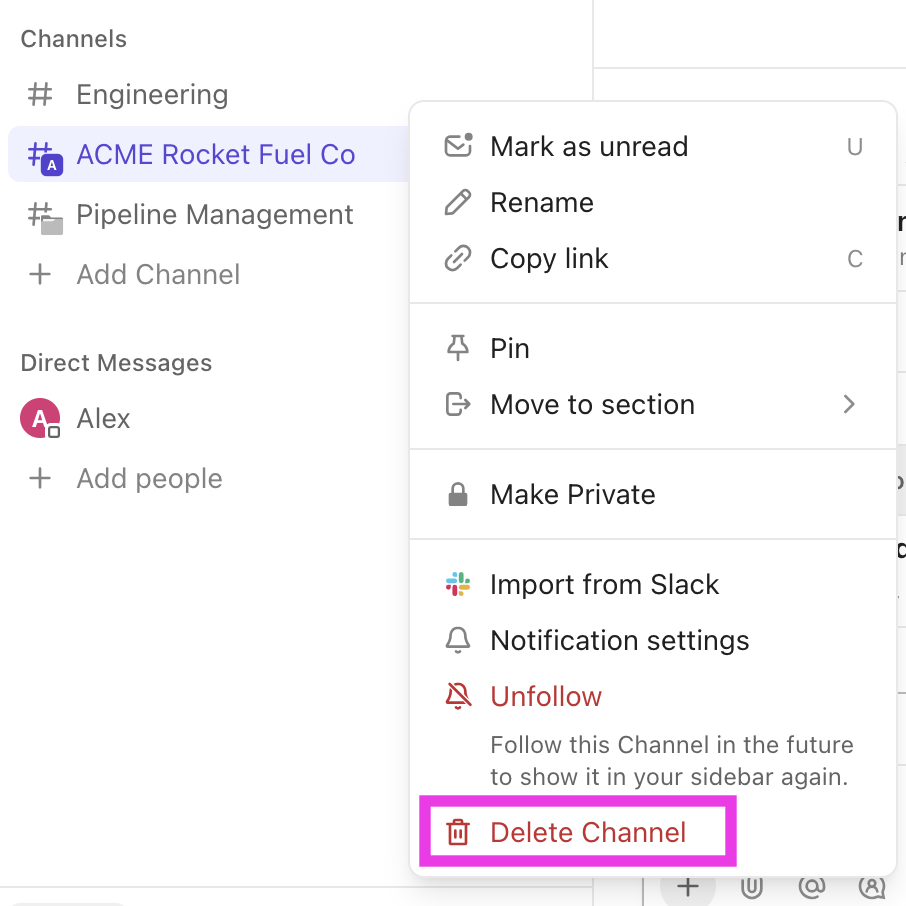Click the pushpin icon to pin channel
This screenshot has height=906, width=906.
458,349
